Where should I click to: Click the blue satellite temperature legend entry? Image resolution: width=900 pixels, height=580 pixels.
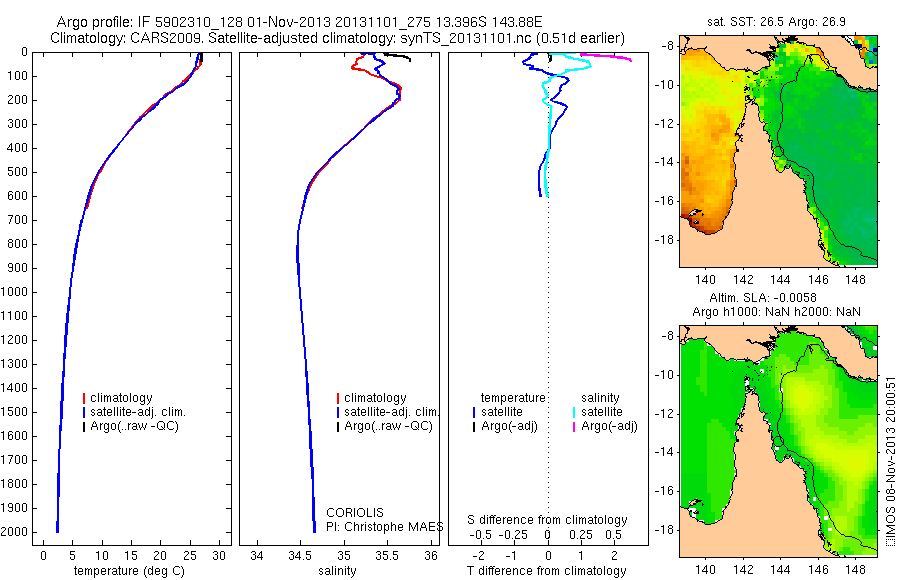pos(498,412)
